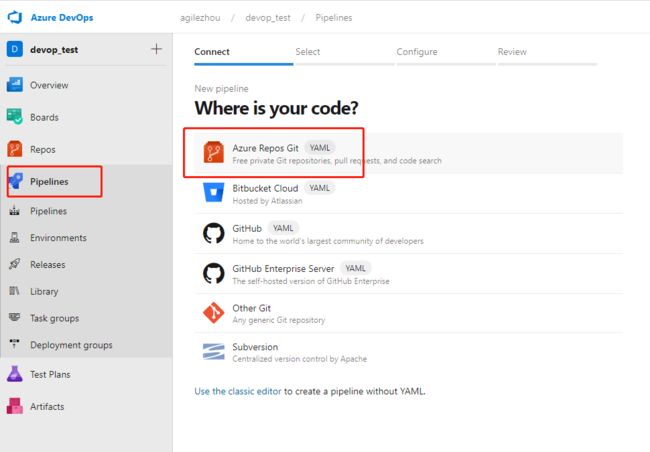
Task: Open the Overview sidebar icon
Action: 15,85
